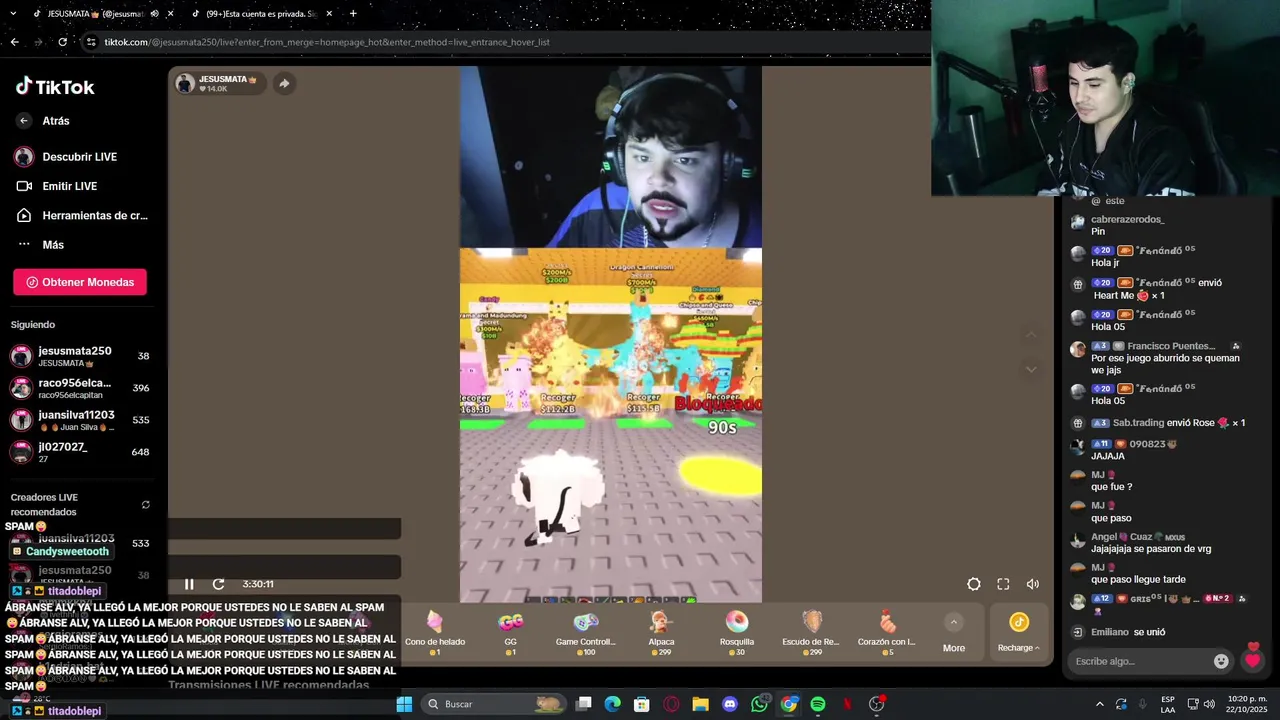Send the Game Controller gift

point(586,633)
